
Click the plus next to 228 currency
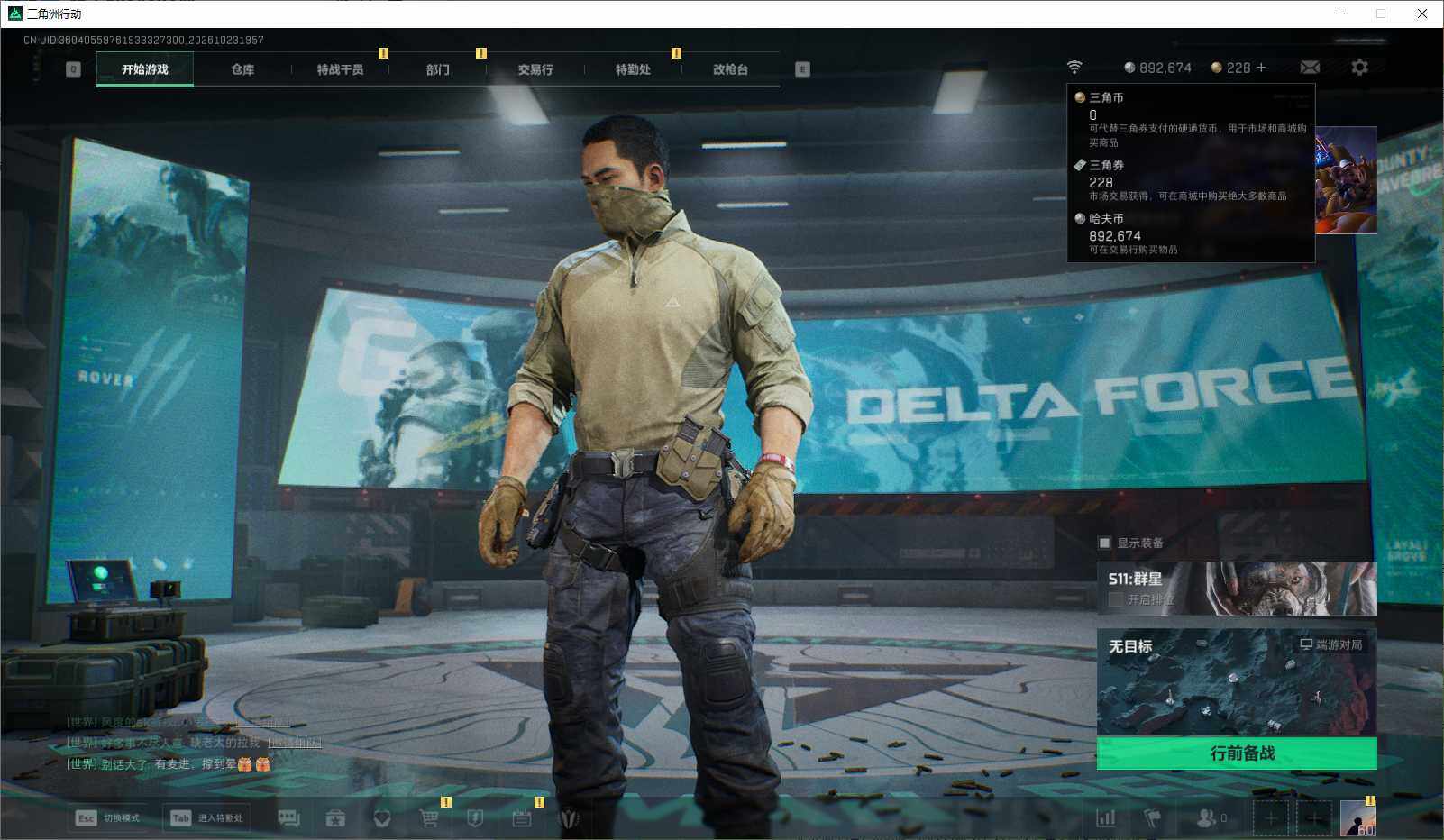point(1261,68)
